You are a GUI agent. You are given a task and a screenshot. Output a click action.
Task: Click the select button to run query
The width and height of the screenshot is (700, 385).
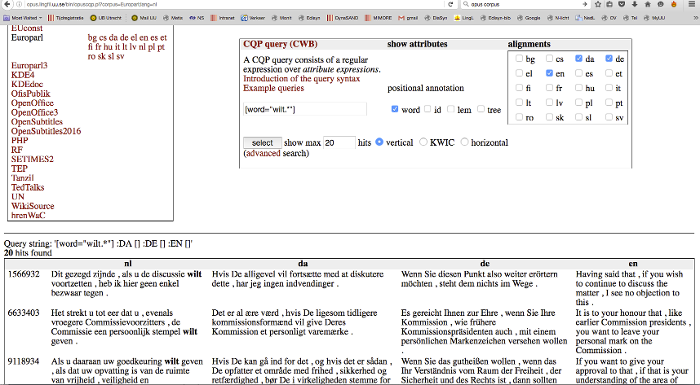tap(262, 143)
